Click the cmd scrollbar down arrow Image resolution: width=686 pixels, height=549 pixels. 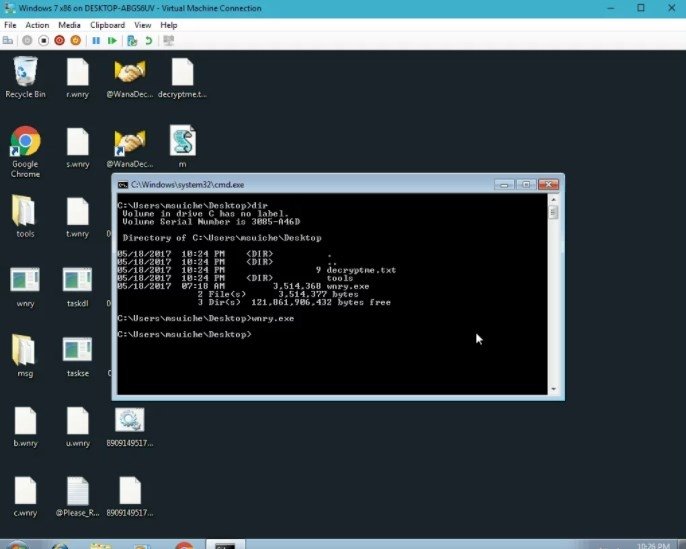click(x=553, y=389)
